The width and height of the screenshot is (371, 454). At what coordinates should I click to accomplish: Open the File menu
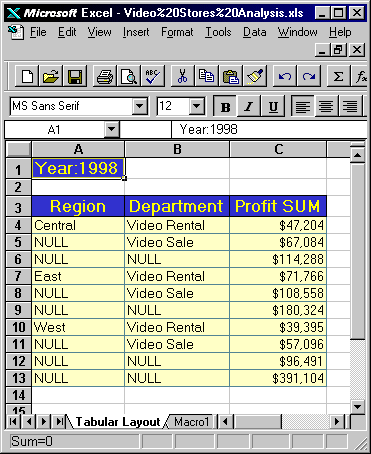[x=38, y=32]
